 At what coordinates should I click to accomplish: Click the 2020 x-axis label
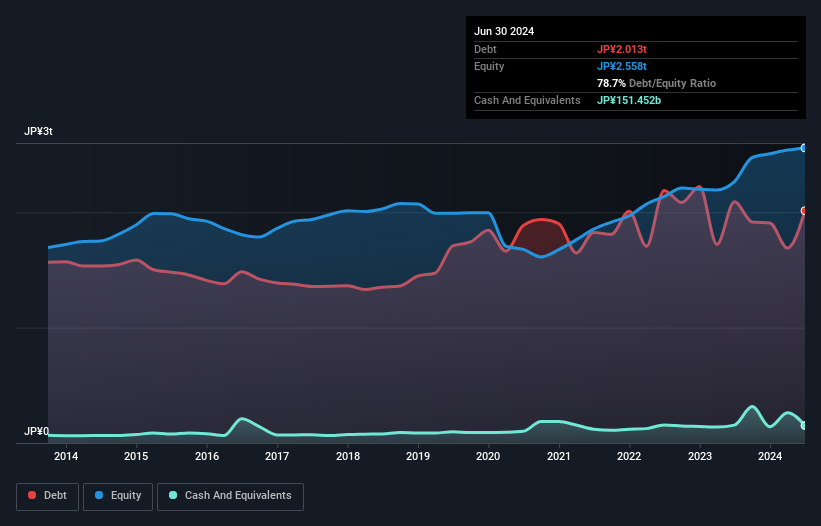pos(488,456)
